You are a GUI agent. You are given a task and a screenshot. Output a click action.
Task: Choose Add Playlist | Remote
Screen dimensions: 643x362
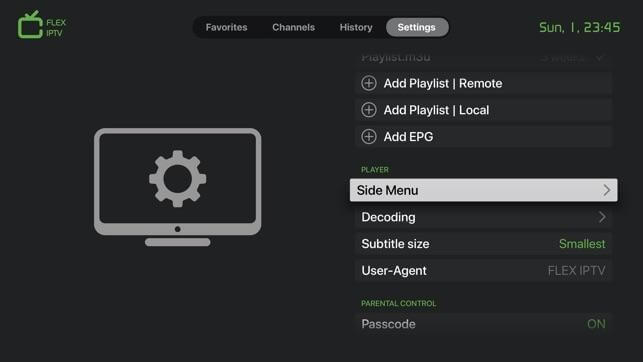pos(483,83)
